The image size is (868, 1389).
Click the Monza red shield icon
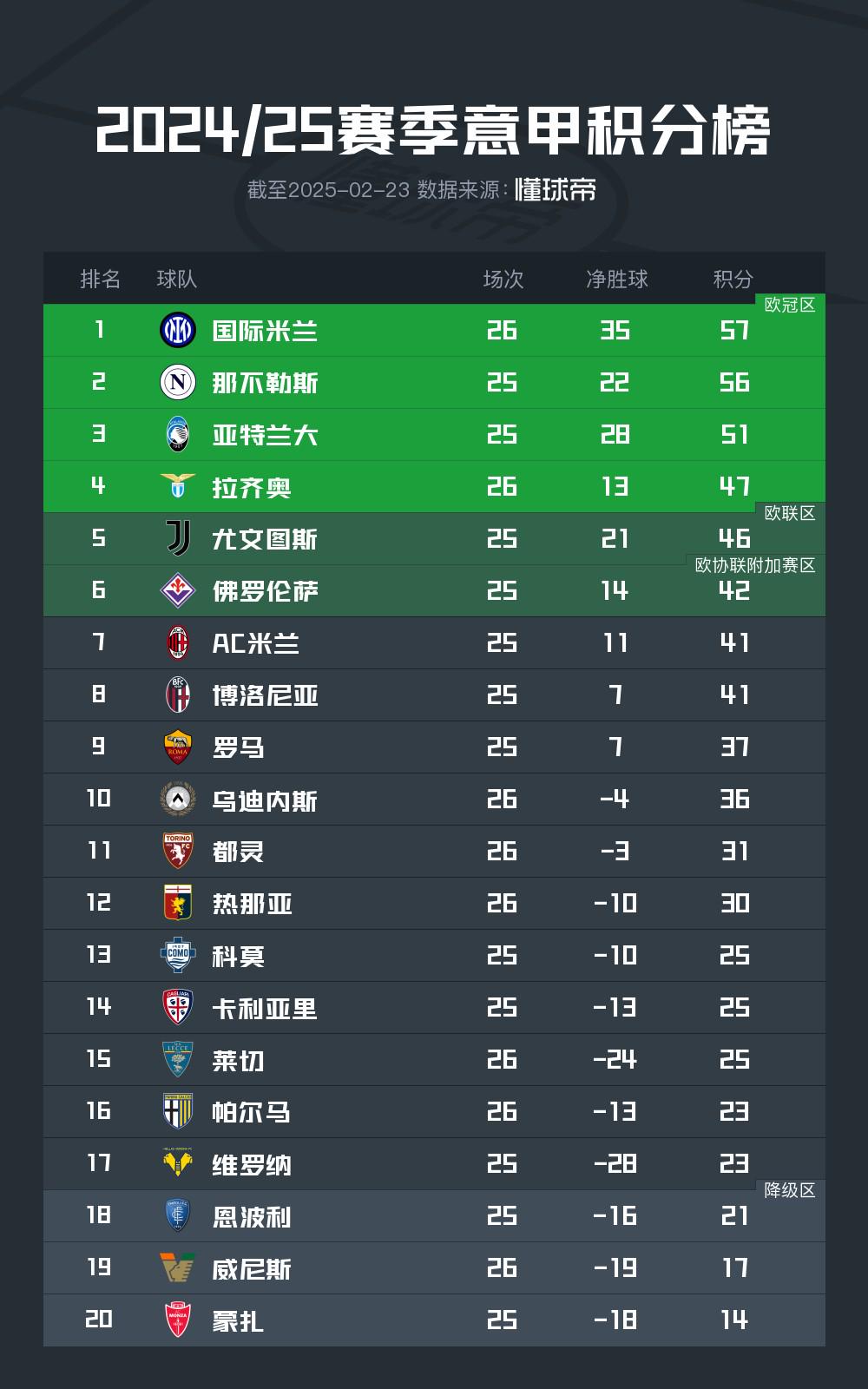[178, 1320]
